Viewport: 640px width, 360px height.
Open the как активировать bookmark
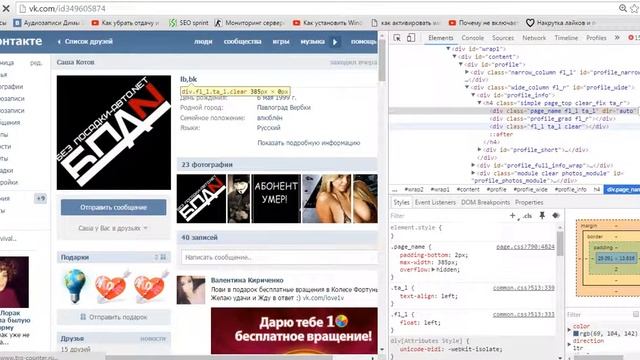point(406,23)
